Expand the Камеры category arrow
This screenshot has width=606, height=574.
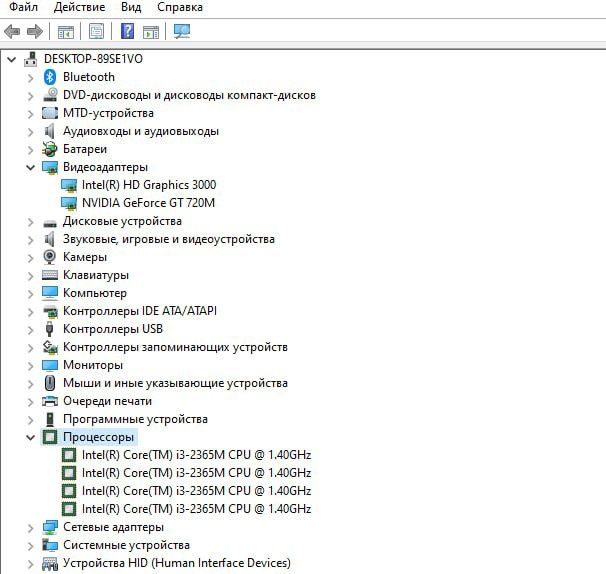(31, 258)
